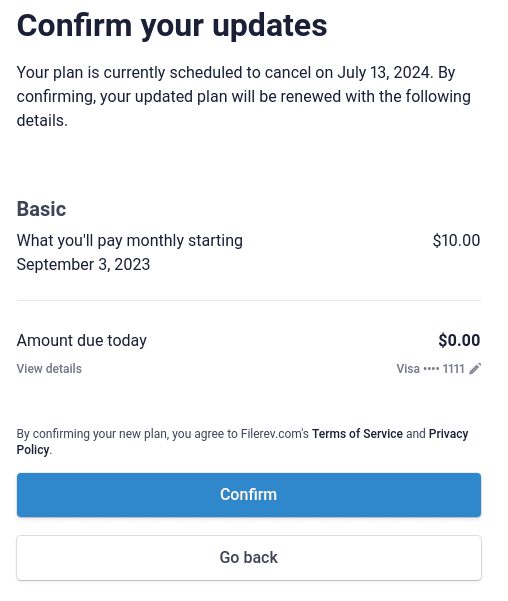Click the divider line below Basic section

[249, 300]
